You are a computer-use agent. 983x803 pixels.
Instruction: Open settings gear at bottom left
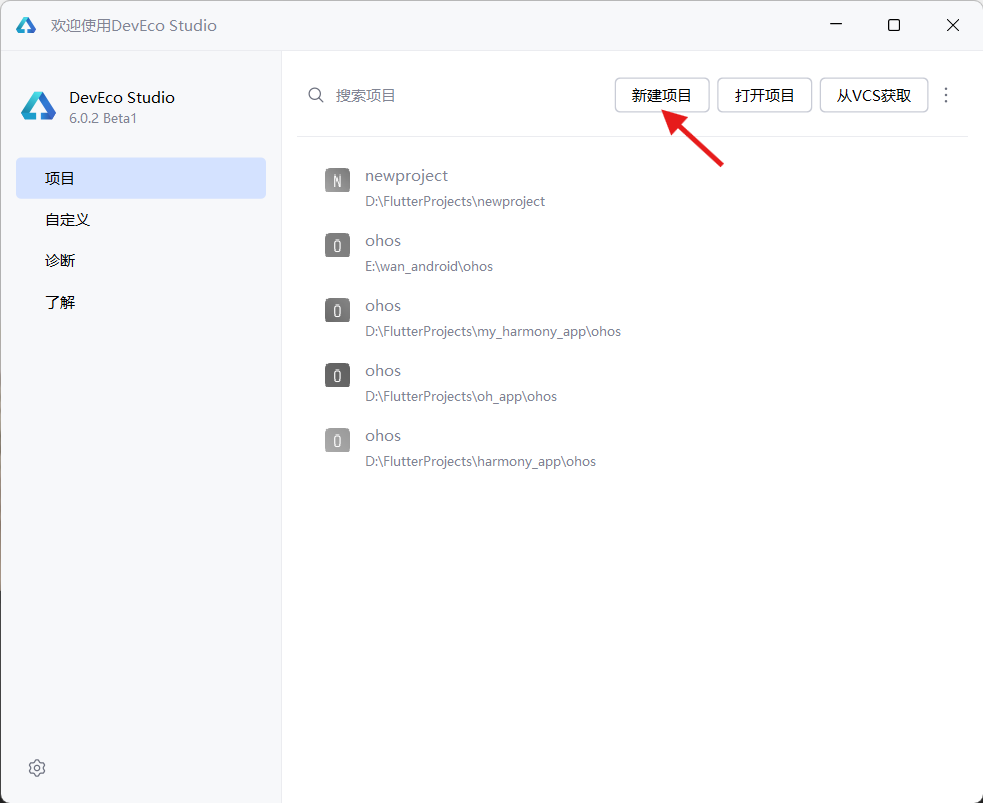[x=37, y=768]
